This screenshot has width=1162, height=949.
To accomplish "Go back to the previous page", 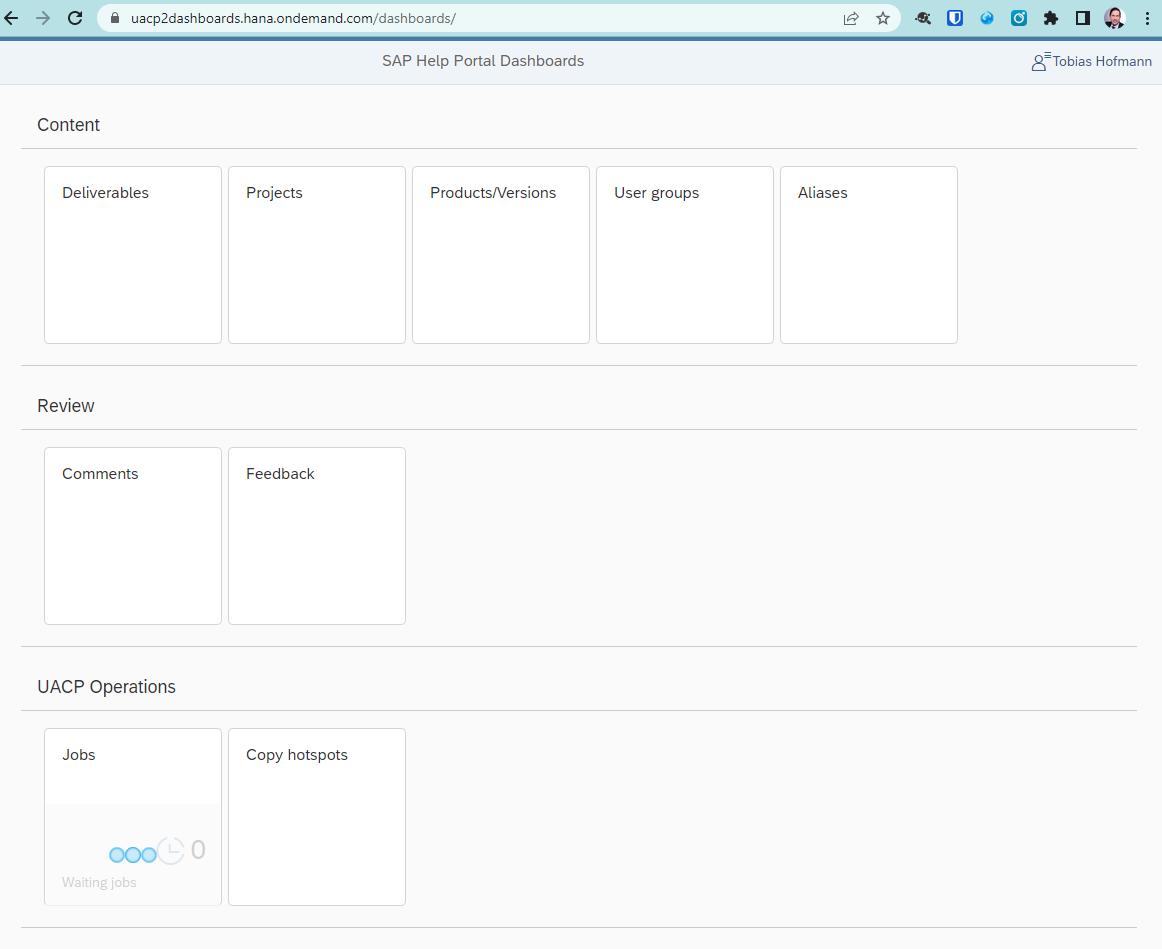I will [12, 18].
